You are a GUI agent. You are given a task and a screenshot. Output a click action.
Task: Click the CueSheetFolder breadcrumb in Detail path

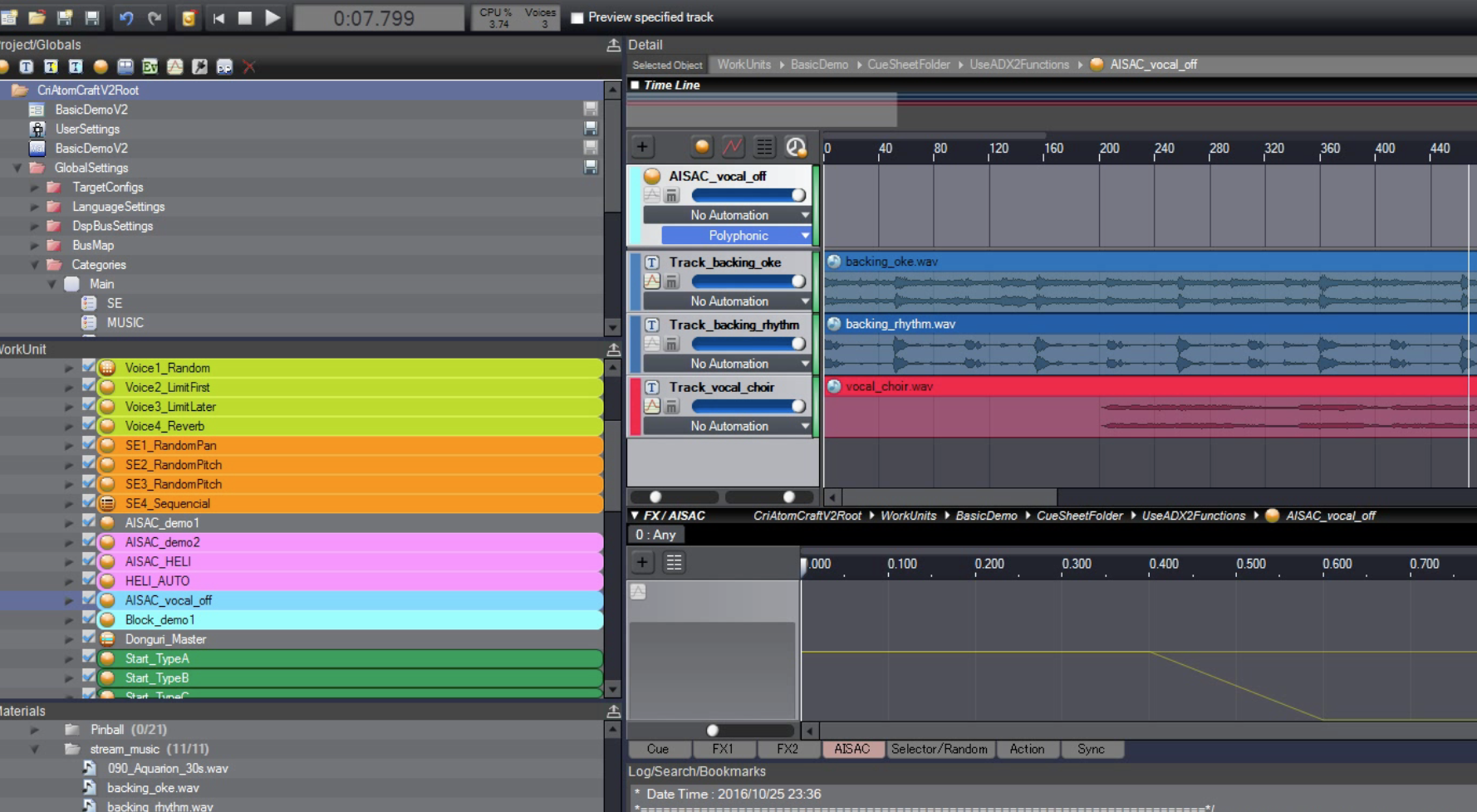click(908, 65)
